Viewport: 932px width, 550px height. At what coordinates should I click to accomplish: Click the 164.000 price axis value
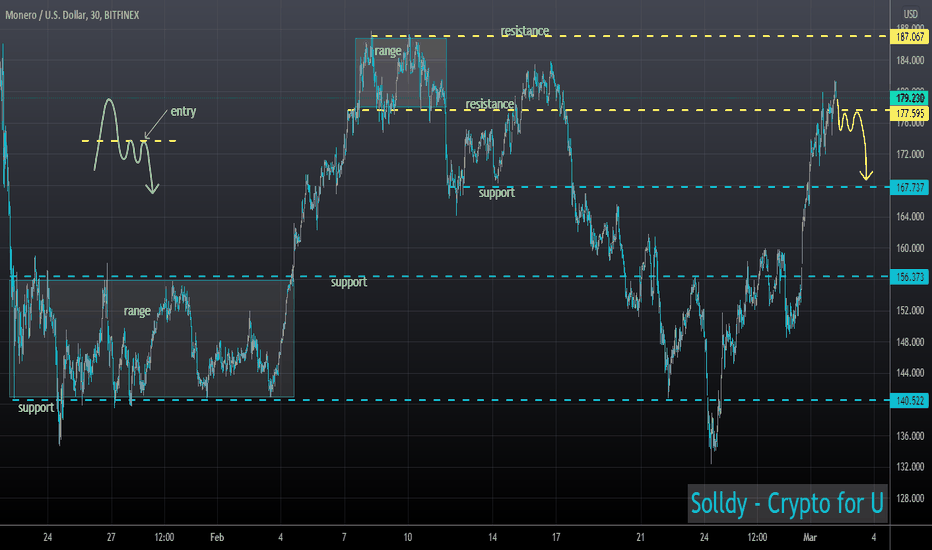[x=910, y=216]
